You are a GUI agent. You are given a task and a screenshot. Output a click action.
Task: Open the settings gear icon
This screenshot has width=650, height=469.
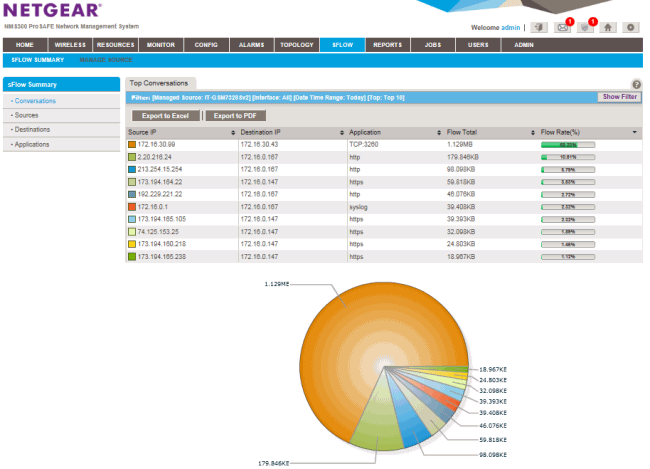[x=631, y=27]
